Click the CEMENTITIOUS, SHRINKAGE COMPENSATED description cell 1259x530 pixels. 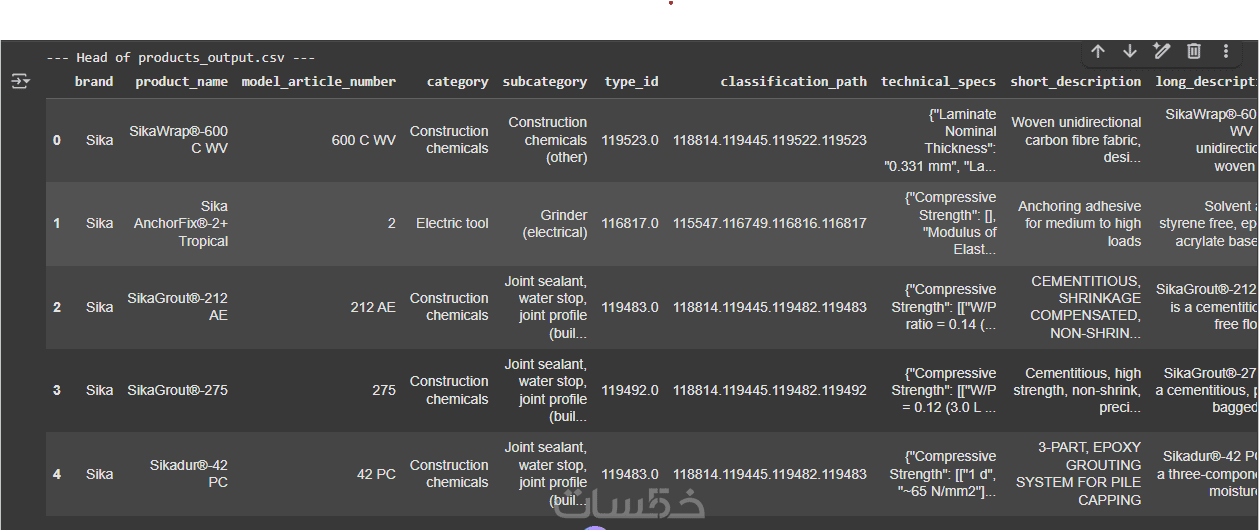pos(1086,307)
